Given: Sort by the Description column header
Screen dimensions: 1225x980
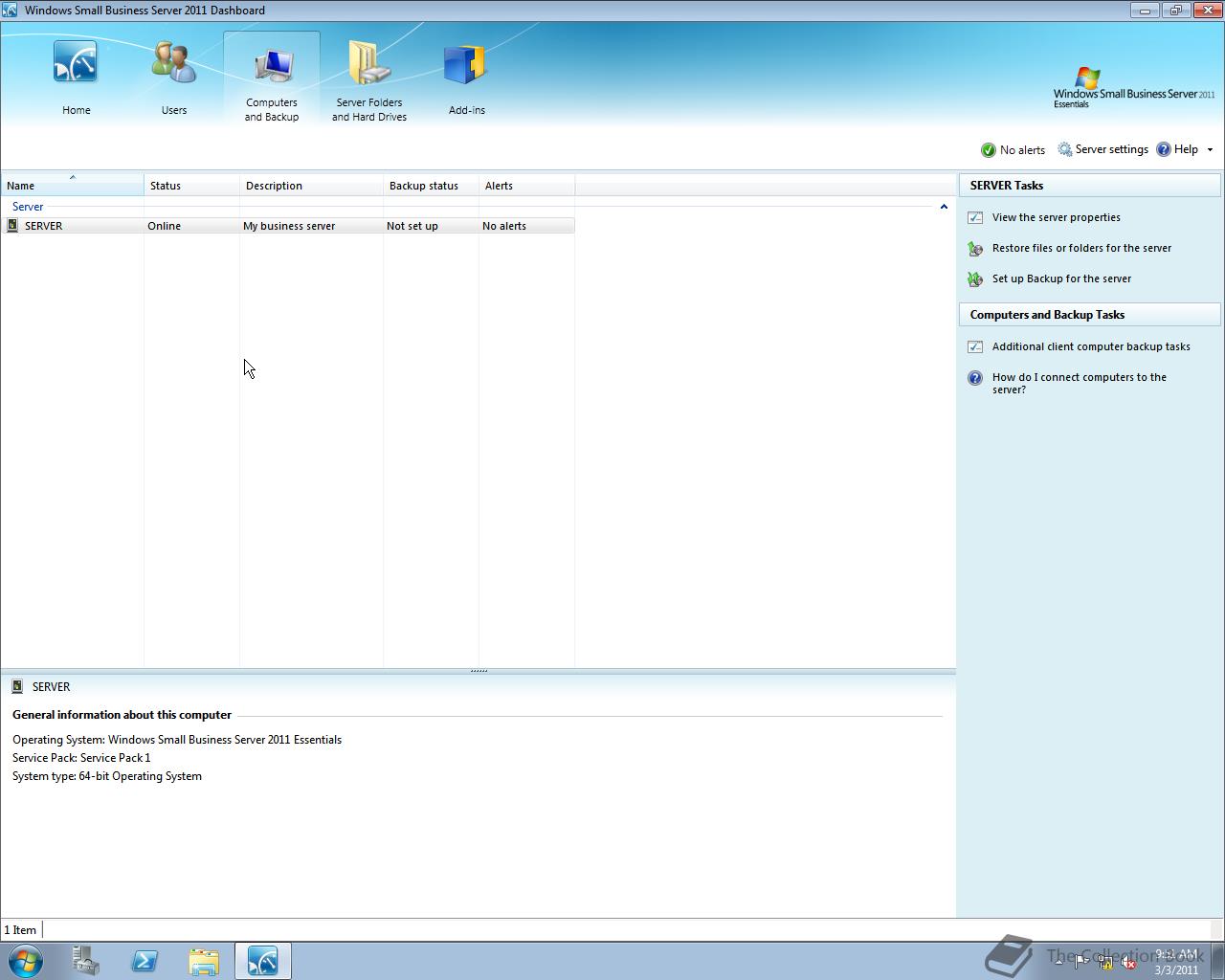Looking at the screenshot, I should point(311,186).
